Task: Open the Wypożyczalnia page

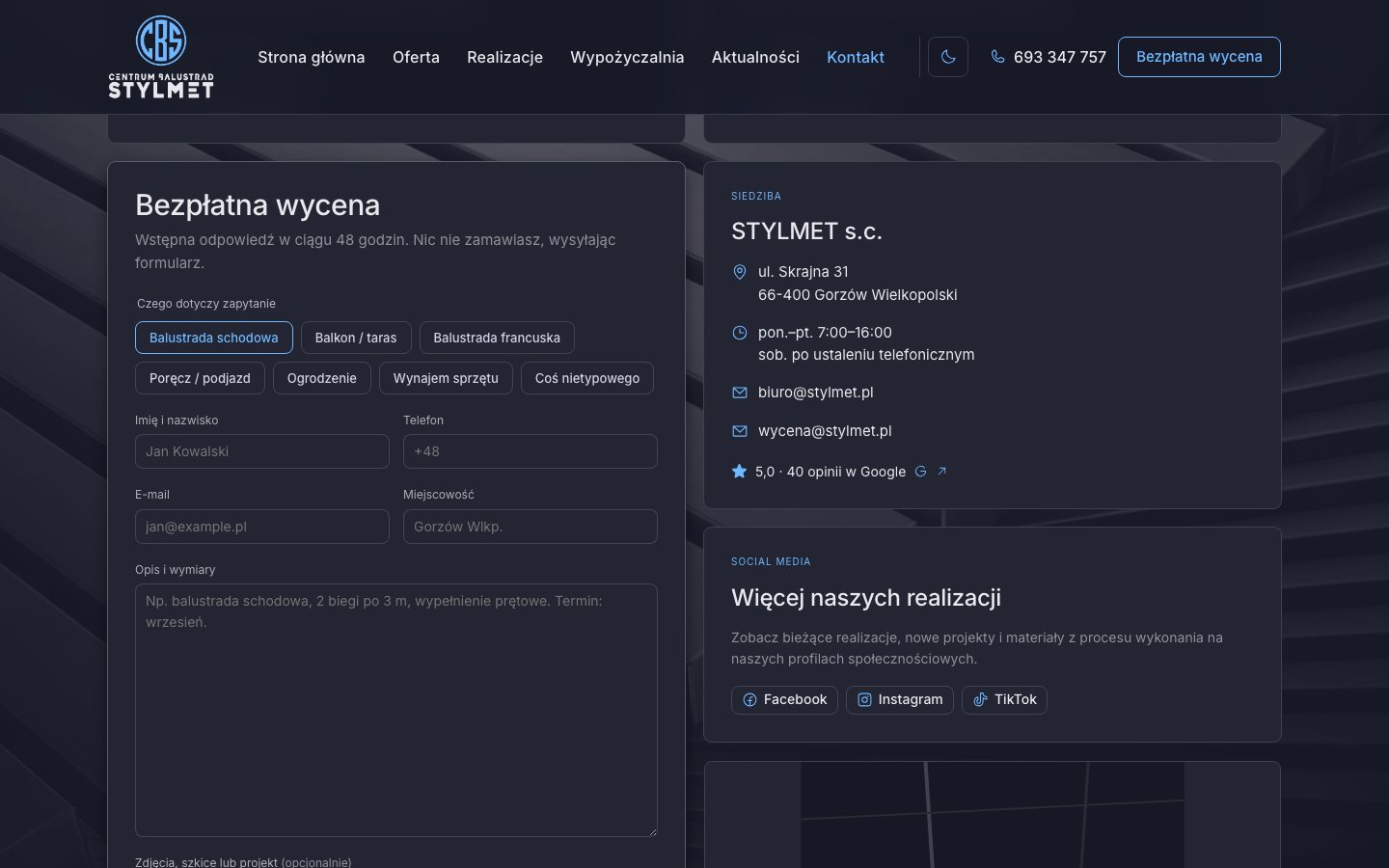Action: point(627,57)
